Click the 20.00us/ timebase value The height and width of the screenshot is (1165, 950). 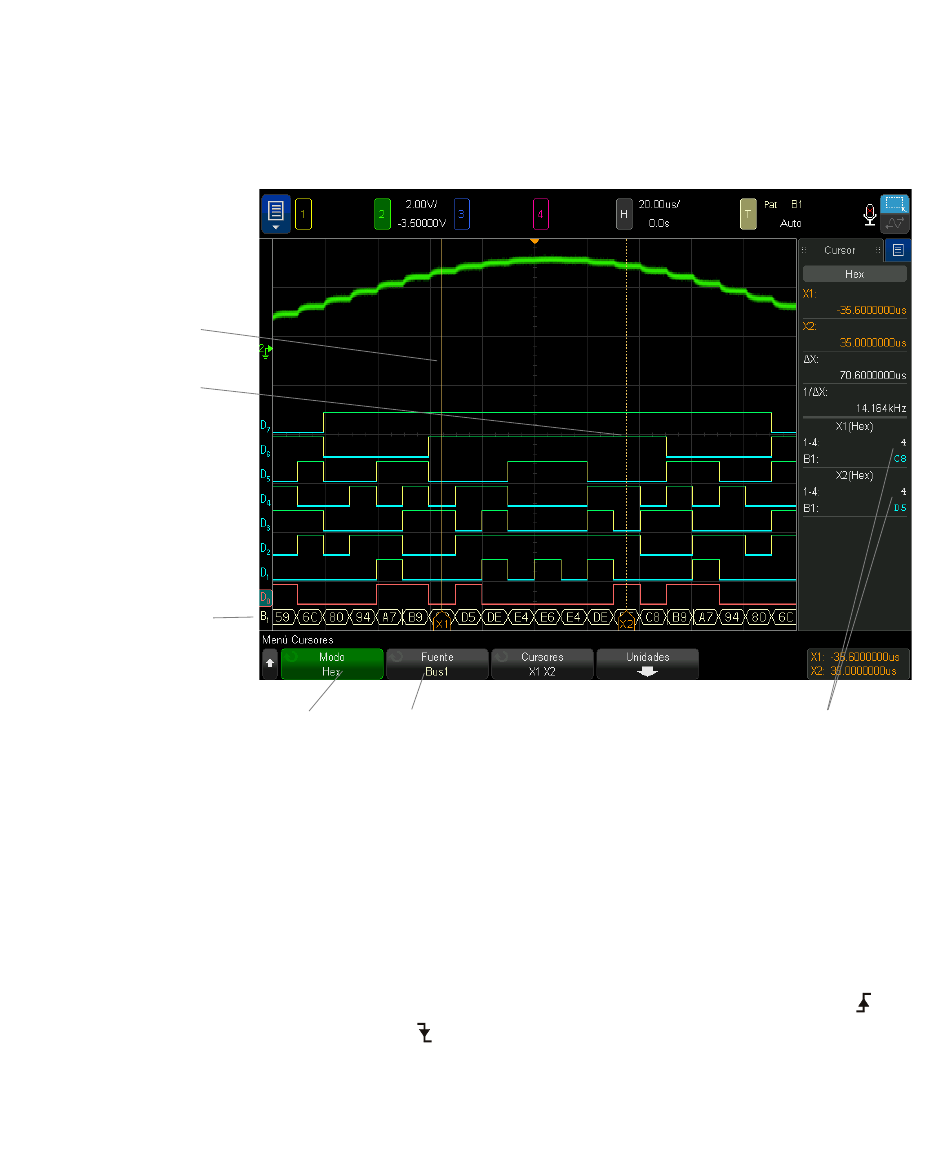[660, 204]
